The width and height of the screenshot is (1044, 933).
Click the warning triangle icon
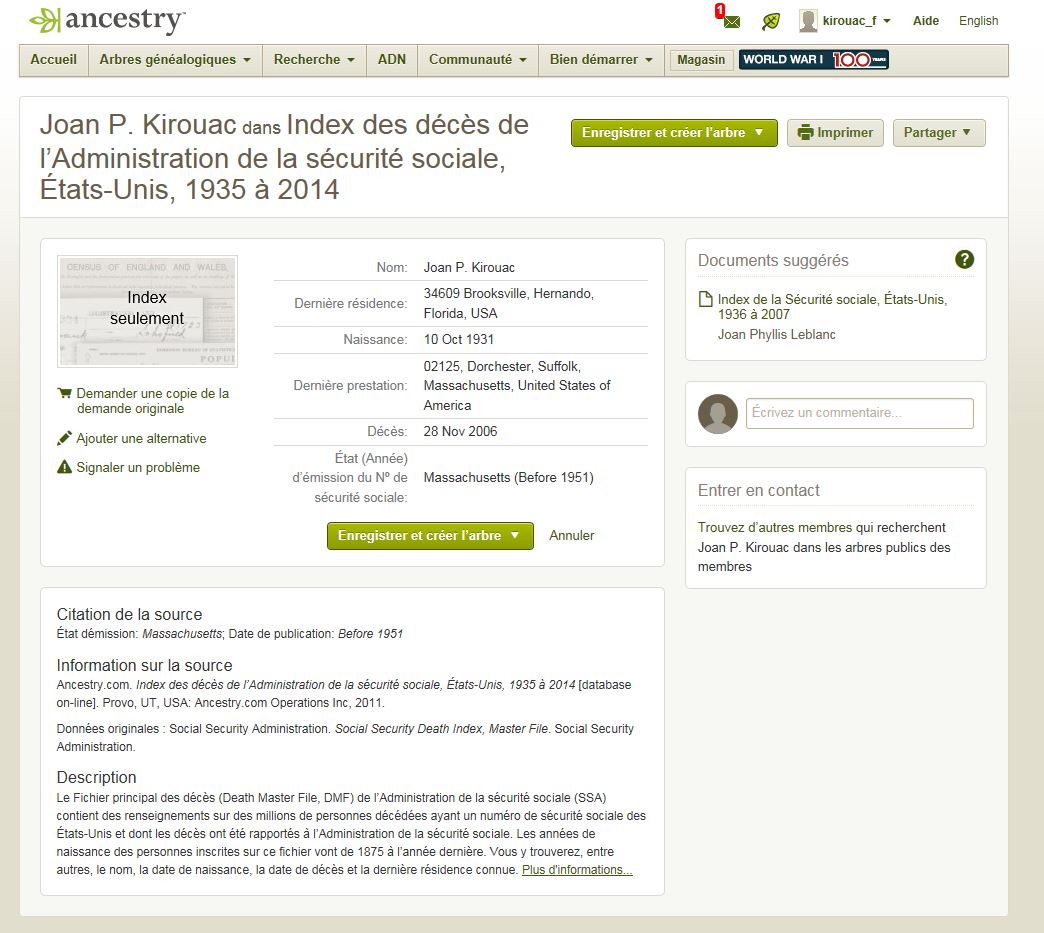(64, 467)
